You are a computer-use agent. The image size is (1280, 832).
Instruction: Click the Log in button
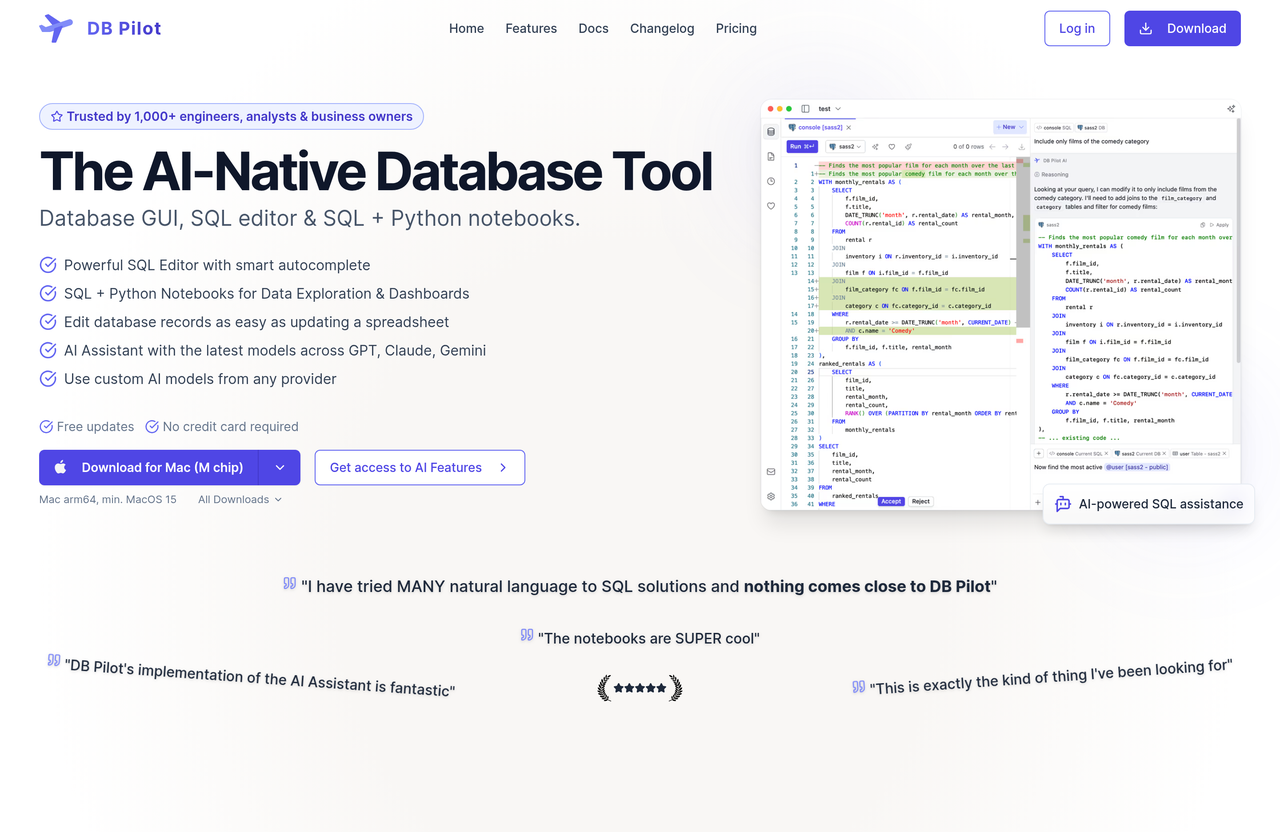pyautogui.click(x=1077, y=28)
